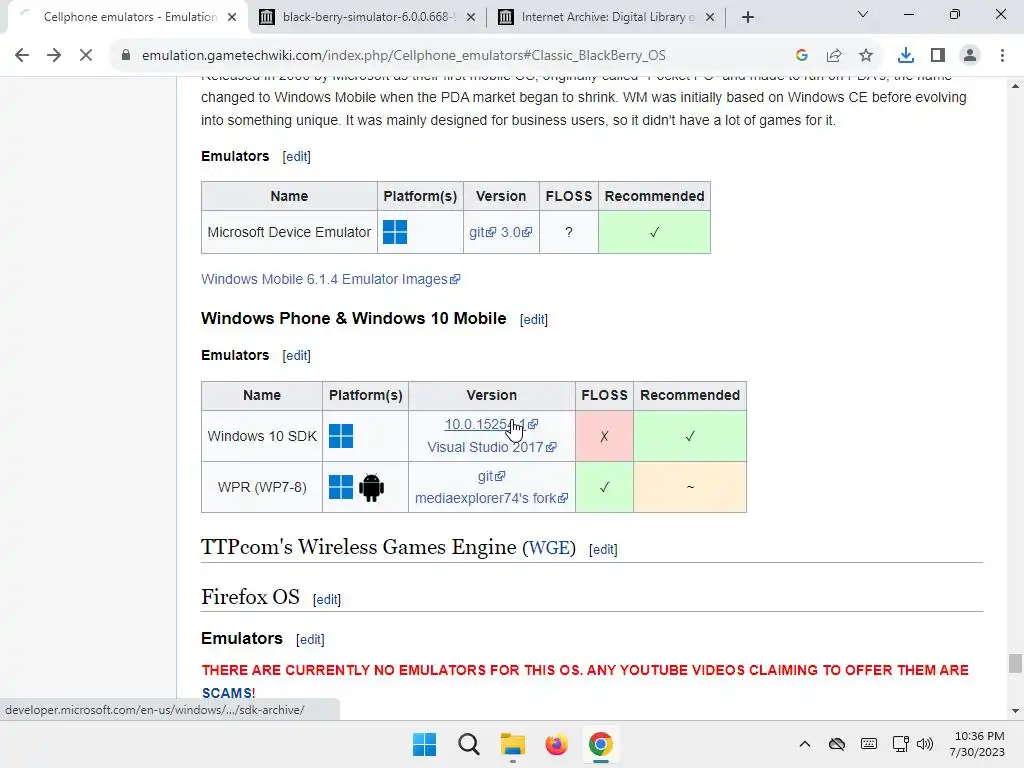Go back to the previous page
This screenshot has height=768, width=1024.
click(22, 56)
